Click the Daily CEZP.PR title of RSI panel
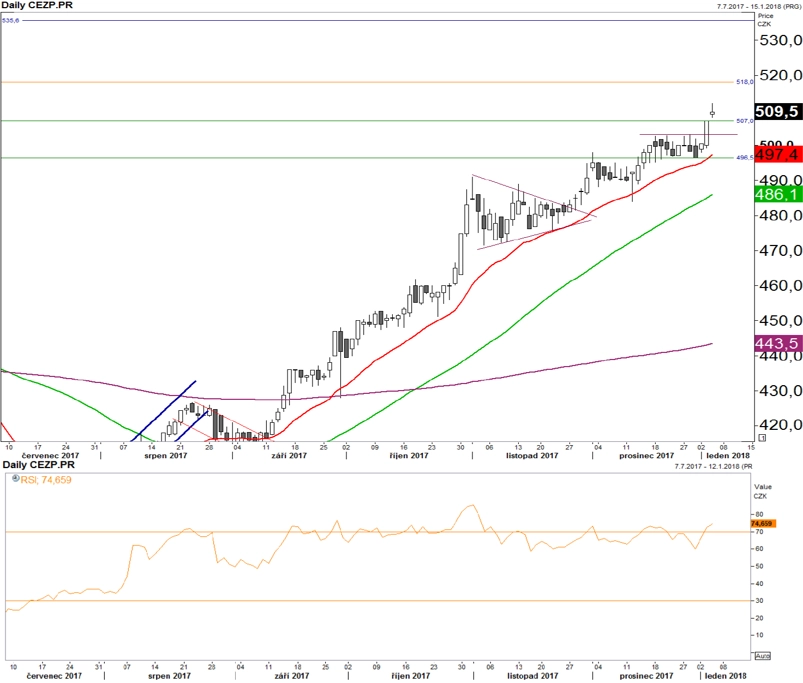This screenshot has height=683, width=803. pos(38,464)
